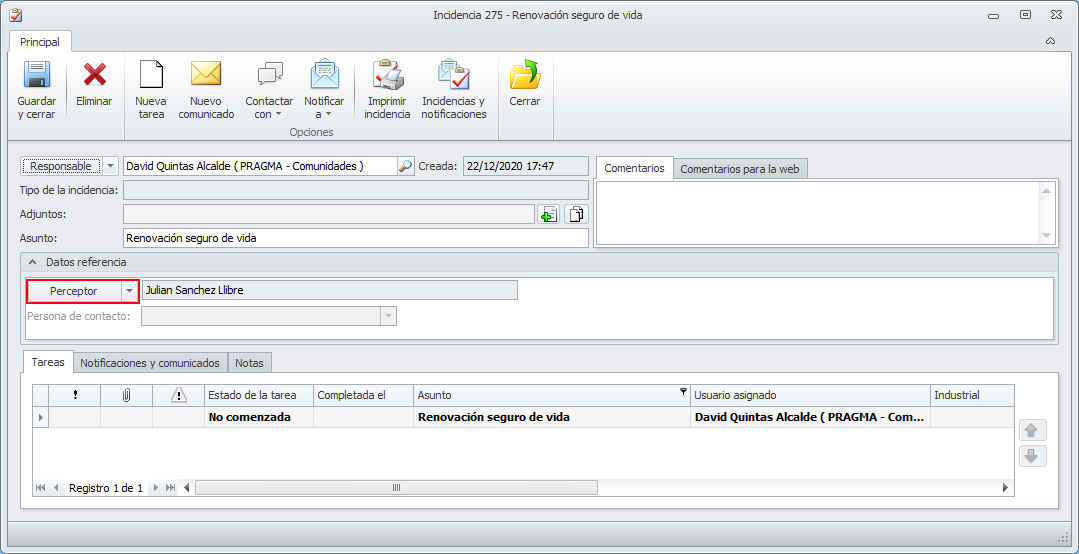This screenshot has height=554, width=1079.
Task: Click the search magnifier in Responsable field
Action: (405, 166)
